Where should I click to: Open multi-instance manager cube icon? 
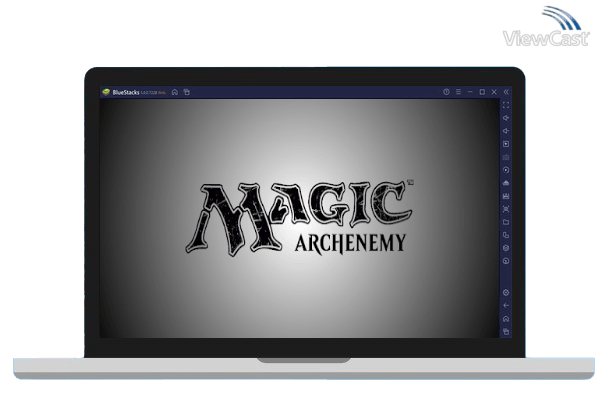[x=506, y=248]
